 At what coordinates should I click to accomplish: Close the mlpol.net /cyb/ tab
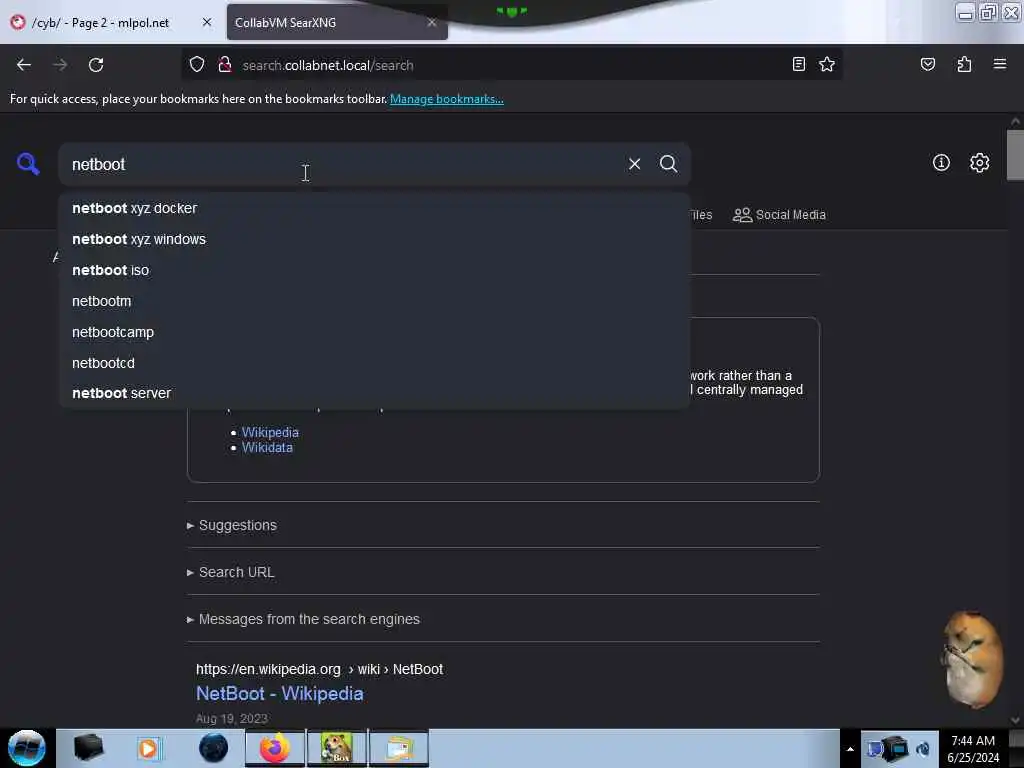click(207, 22)
